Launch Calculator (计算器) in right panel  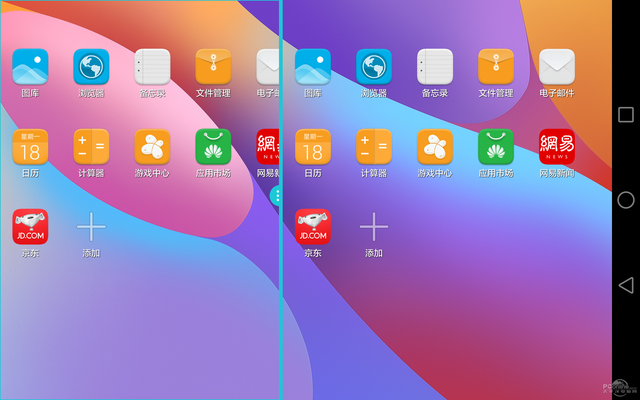click(374, 147)
